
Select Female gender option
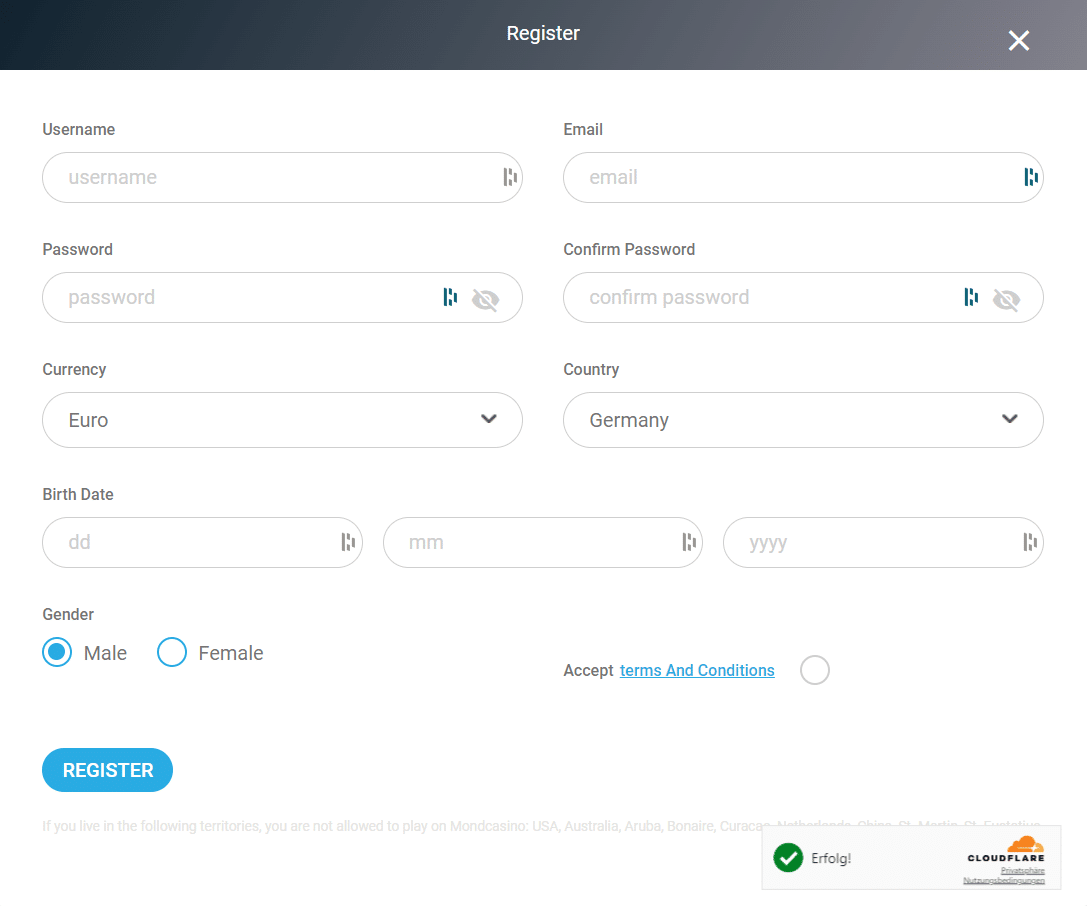173,653
